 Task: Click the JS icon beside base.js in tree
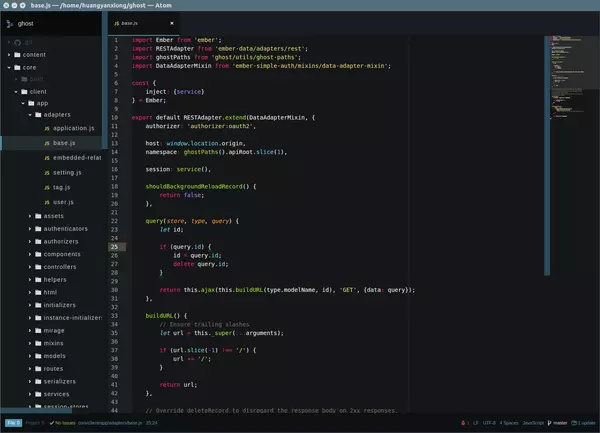tap(47, 143)
